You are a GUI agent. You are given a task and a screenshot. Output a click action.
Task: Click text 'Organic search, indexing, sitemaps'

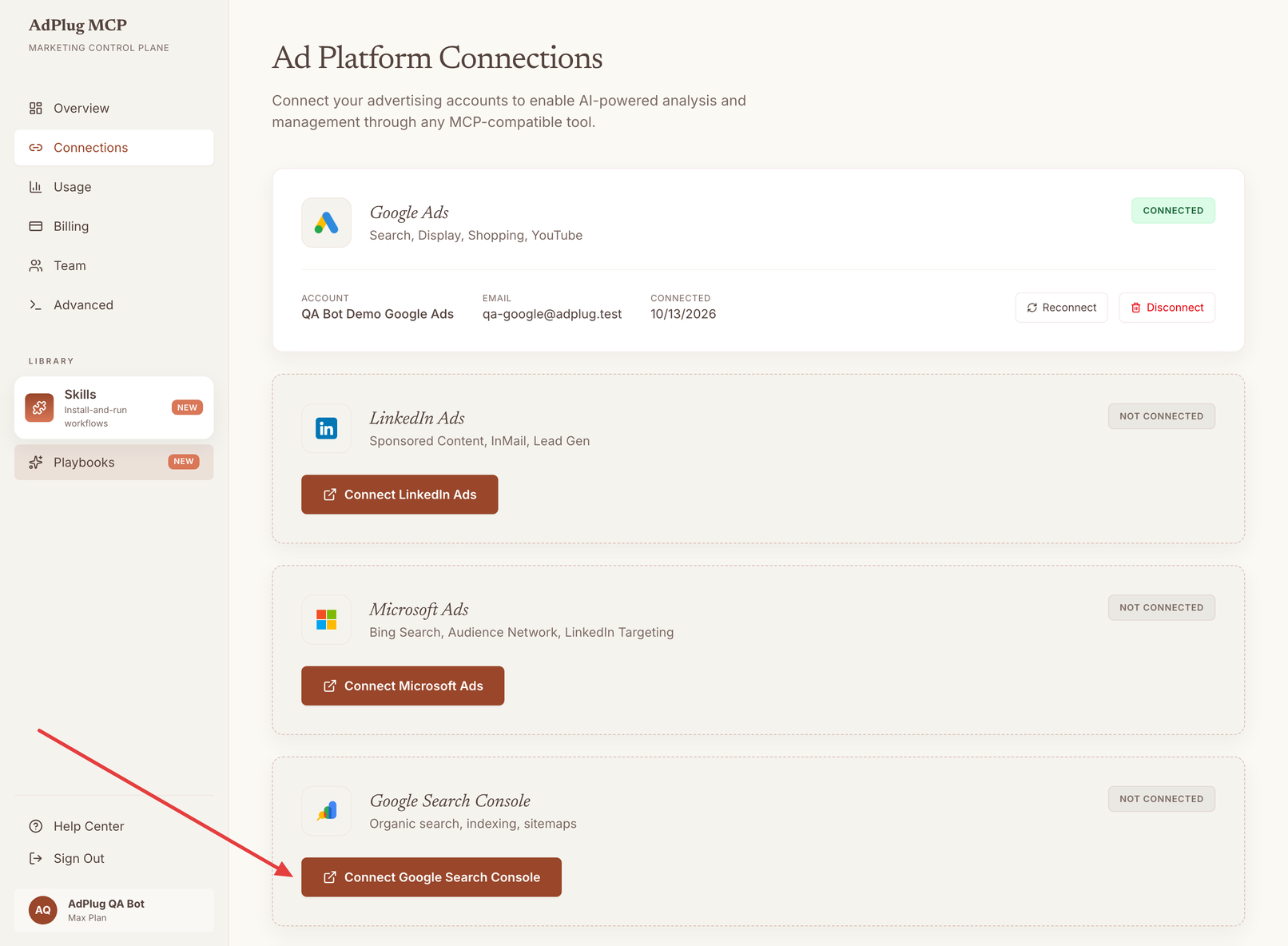point(473,824)
